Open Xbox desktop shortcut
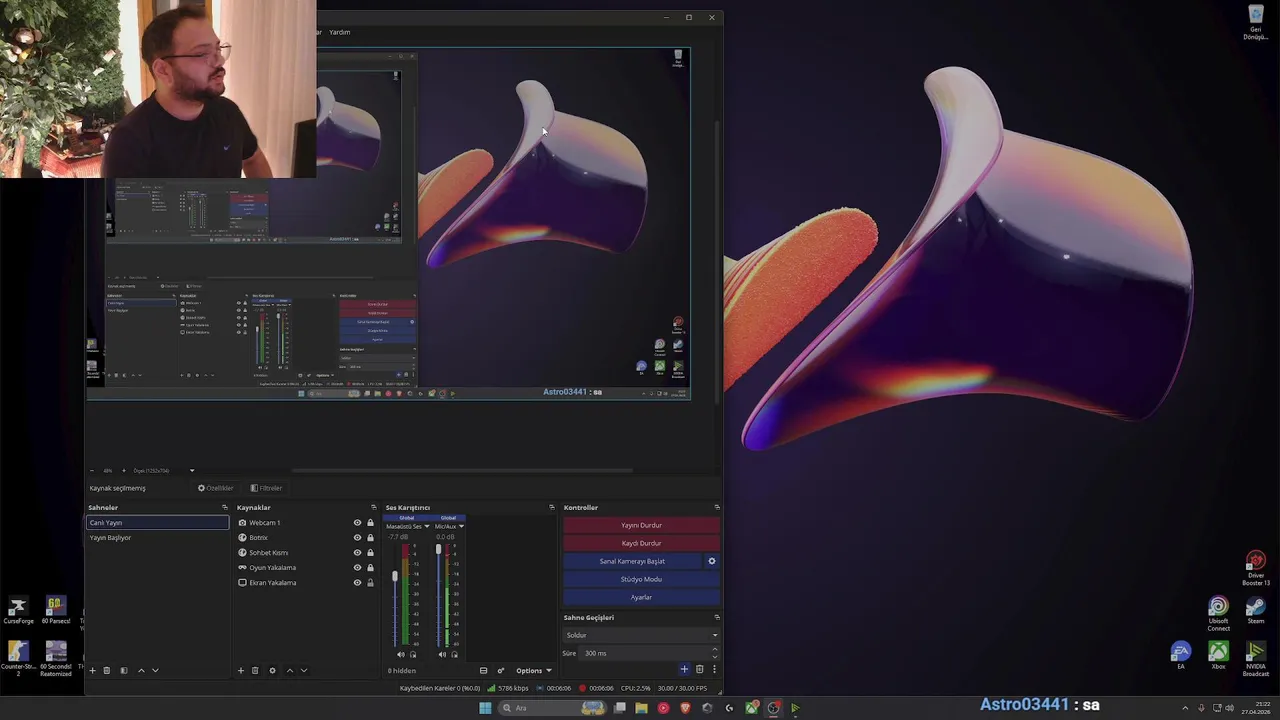The image size is (1280, 720). point(1218,656)
